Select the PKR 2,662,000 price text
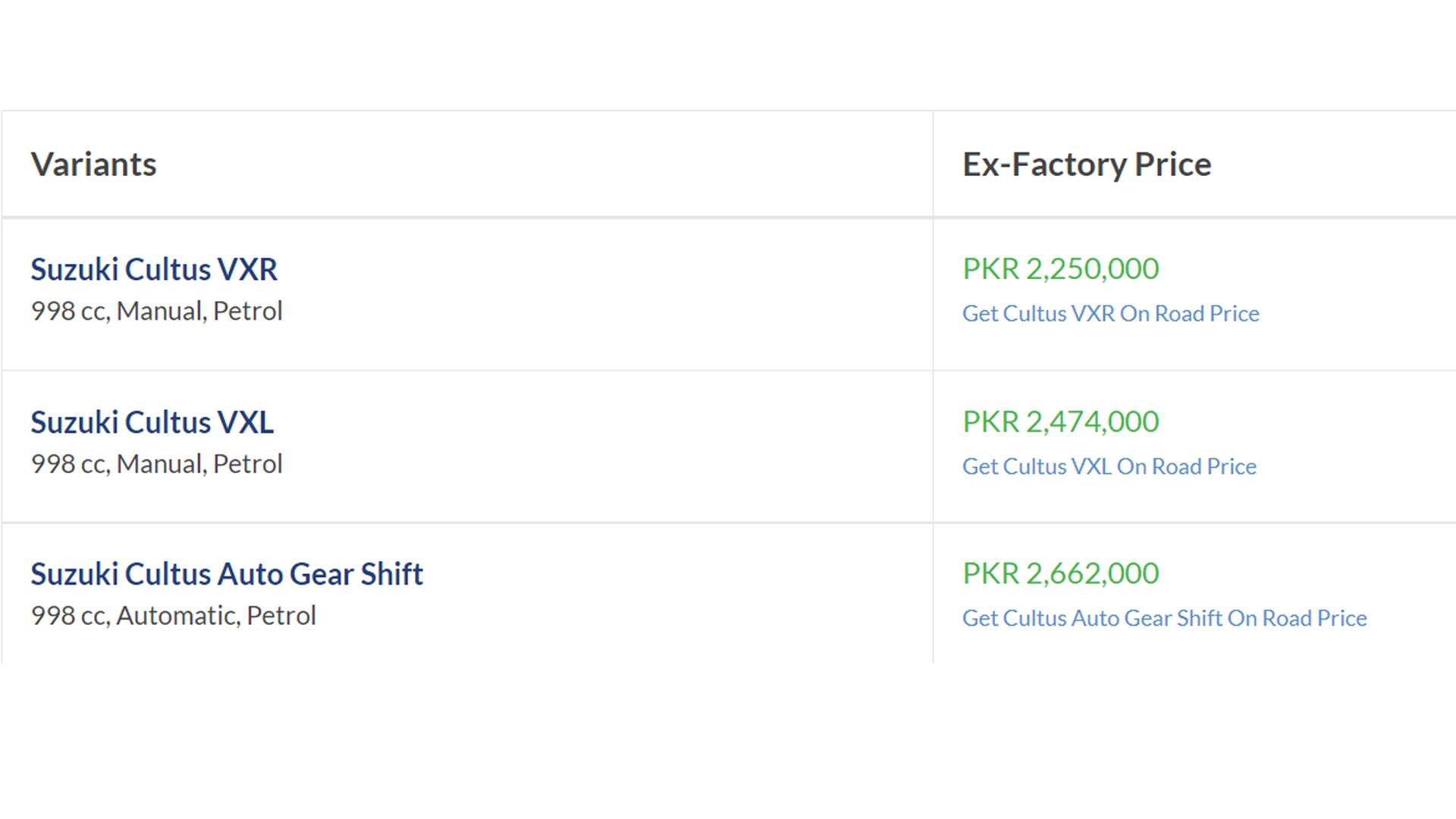This screenshot has width=1456, height=819. tap(1060, 573)
